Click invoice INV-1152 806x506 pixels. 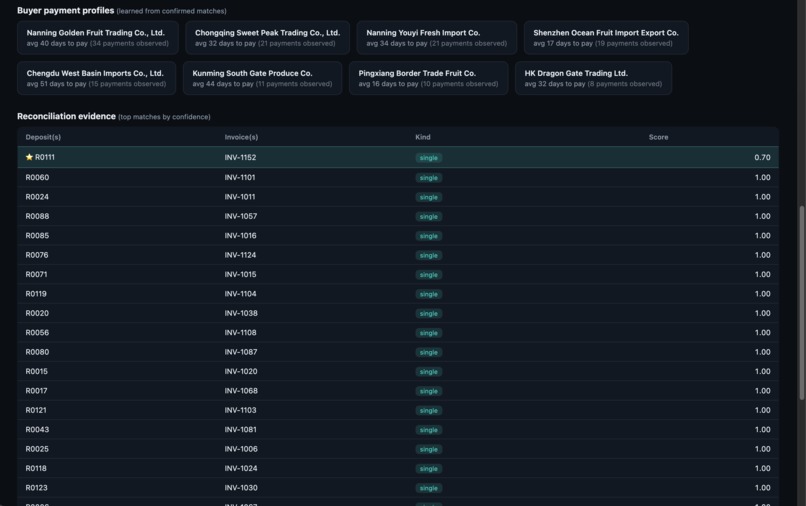click(x=240, y=157)
